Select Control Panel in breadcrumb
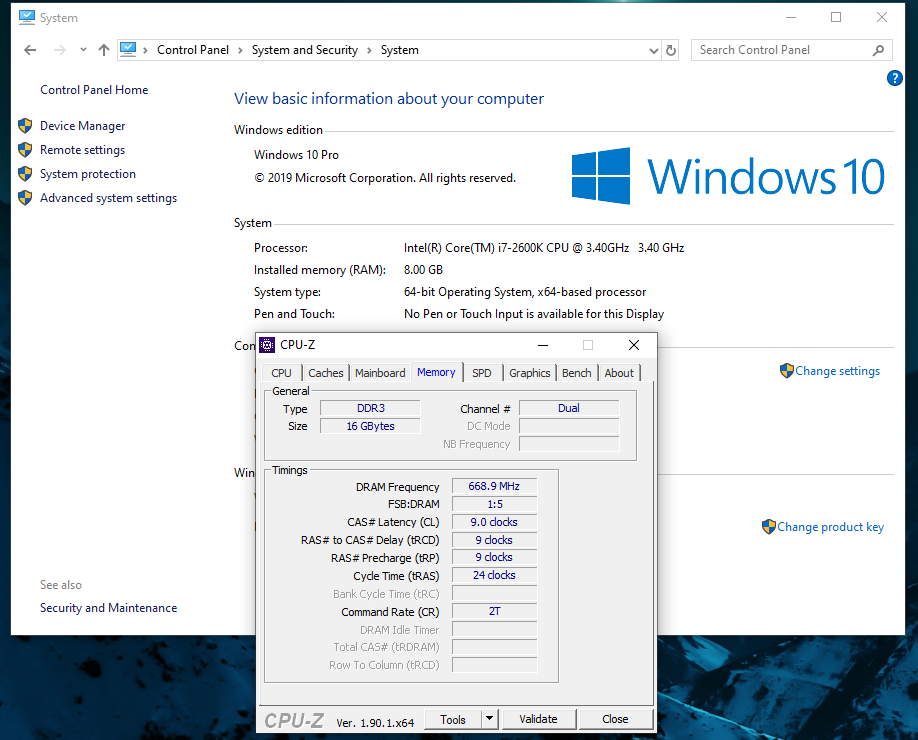The height and width of the screenshot is (740, 918). [193, 50]
